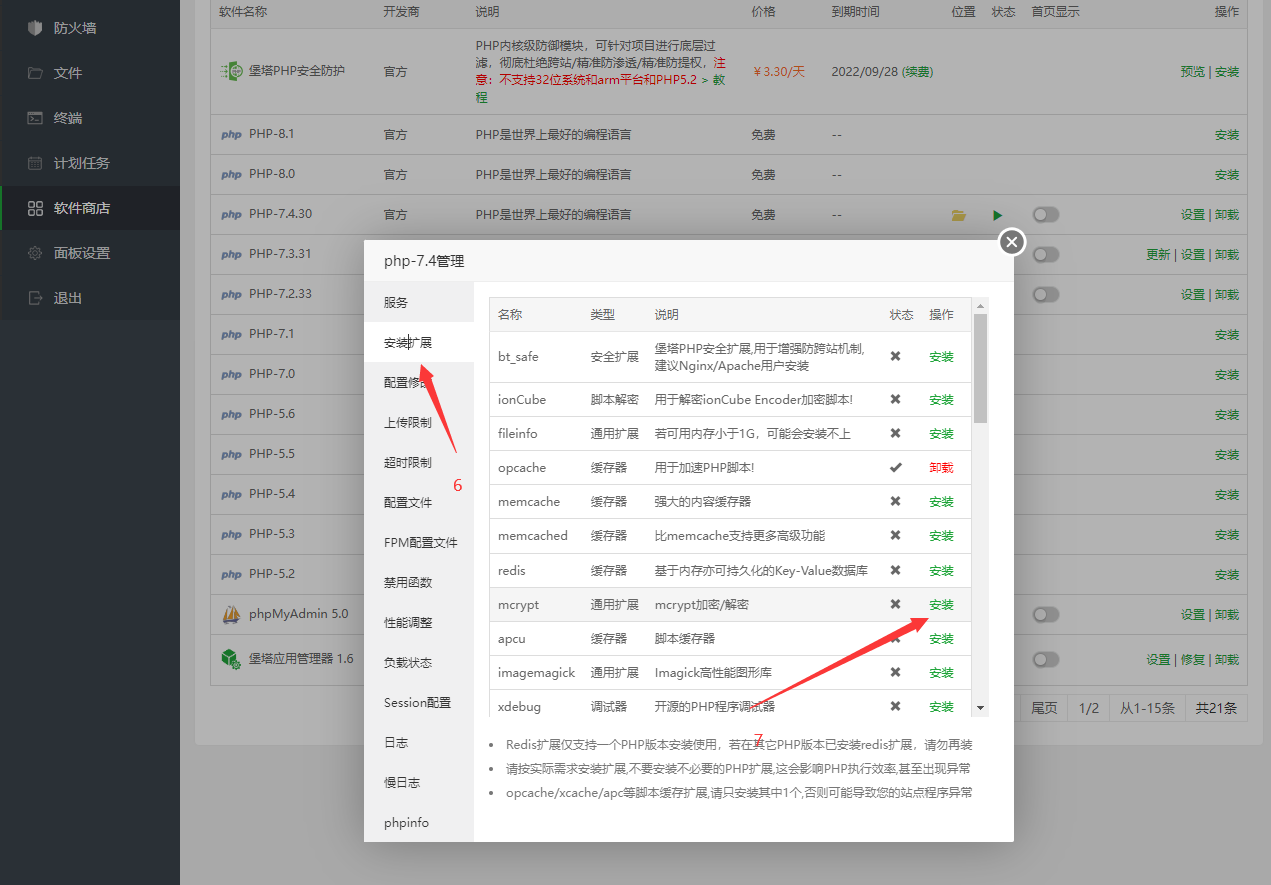Screen dimensions: 1271x885
Task: Install the mcrypt extension
Action: click(941, 605)
